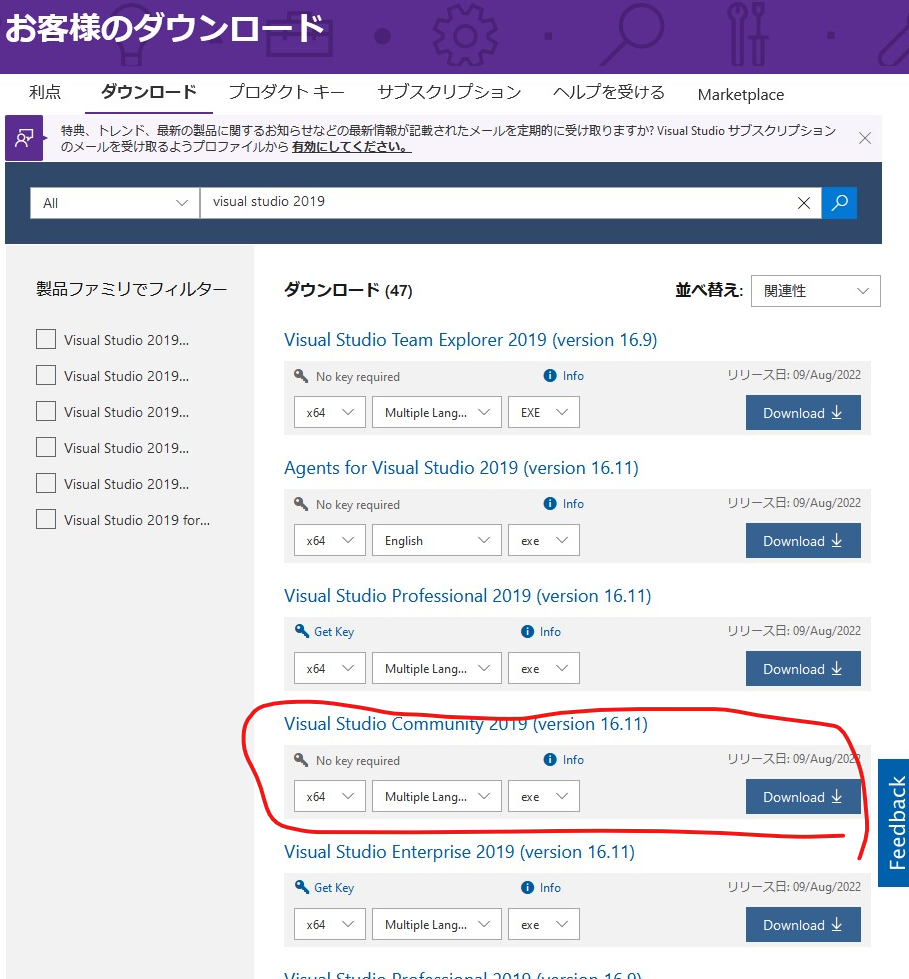The width and height of the screenshot is (909, 979).
Task: Open English language dropdown for Agents for Visual Studio
Action: [x=436, y=540]
